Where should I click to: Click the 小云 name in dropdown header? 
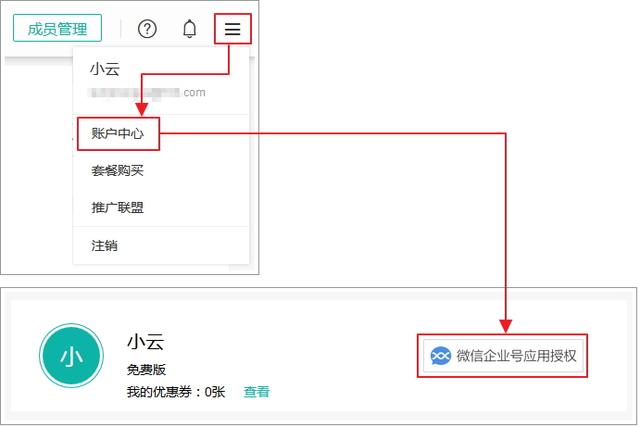coord(105,69)
